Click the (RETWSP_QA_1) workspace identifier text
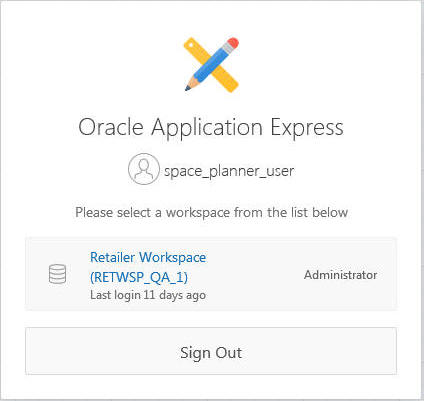This screenshot has height=401, width=424. point(139,277)
